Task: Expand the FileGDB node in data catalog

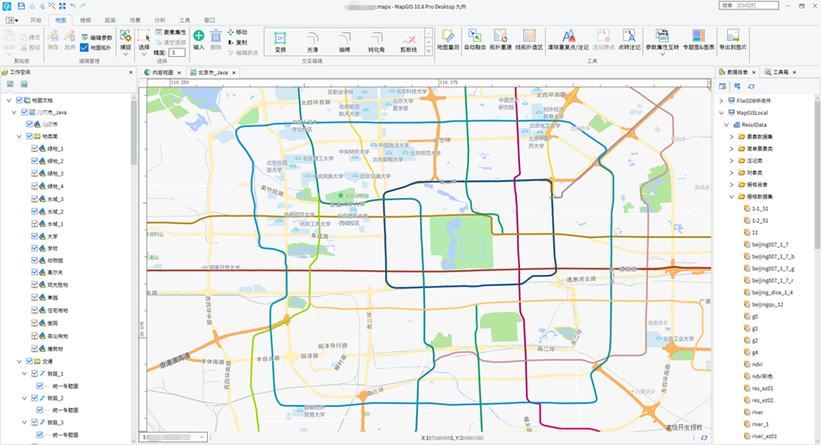Action: pyautogui.click(x=722, y=101)
